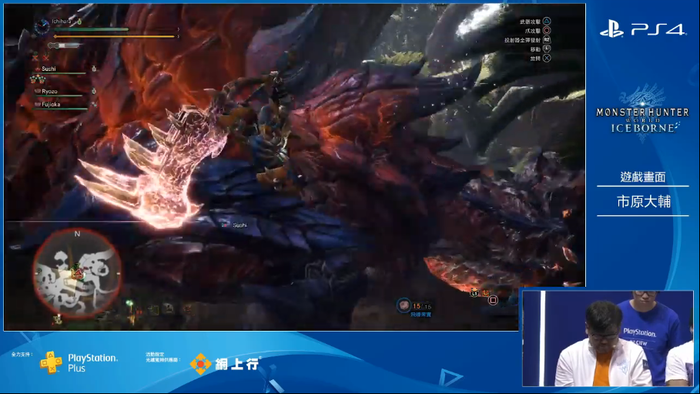
Task: Click the red crossed status icons
Action: pyautogui.click(x=40, y=58)
